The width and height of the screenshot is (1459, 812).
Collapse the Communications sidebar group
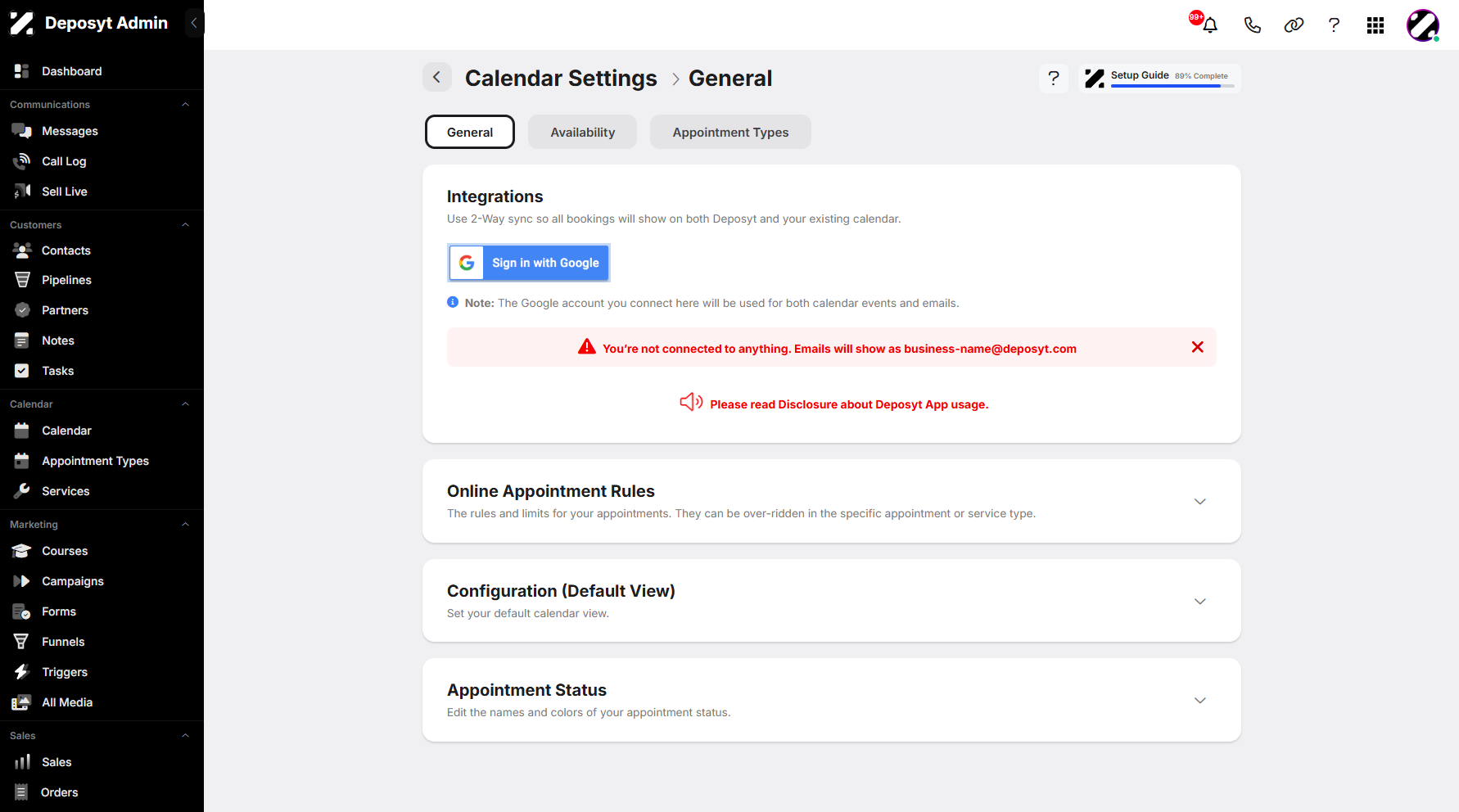coord(186,105)
